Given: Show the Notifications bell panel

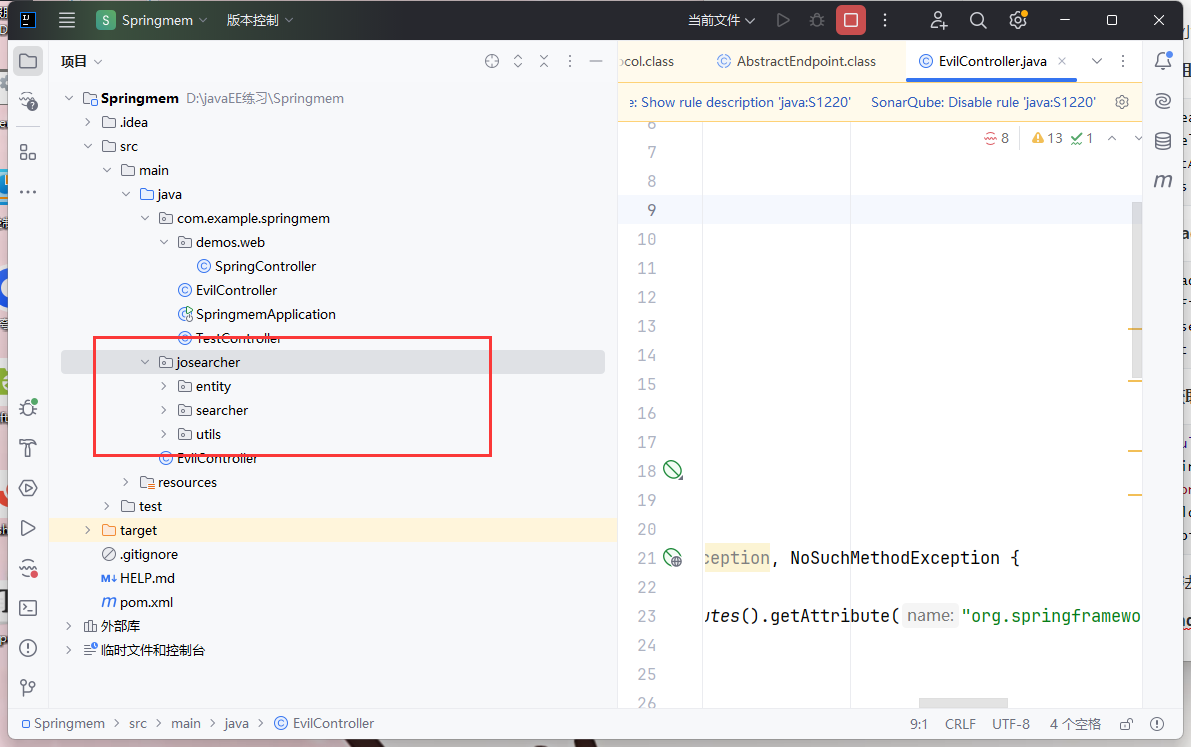Looking at the screenshot, I should coord(1163,61).
